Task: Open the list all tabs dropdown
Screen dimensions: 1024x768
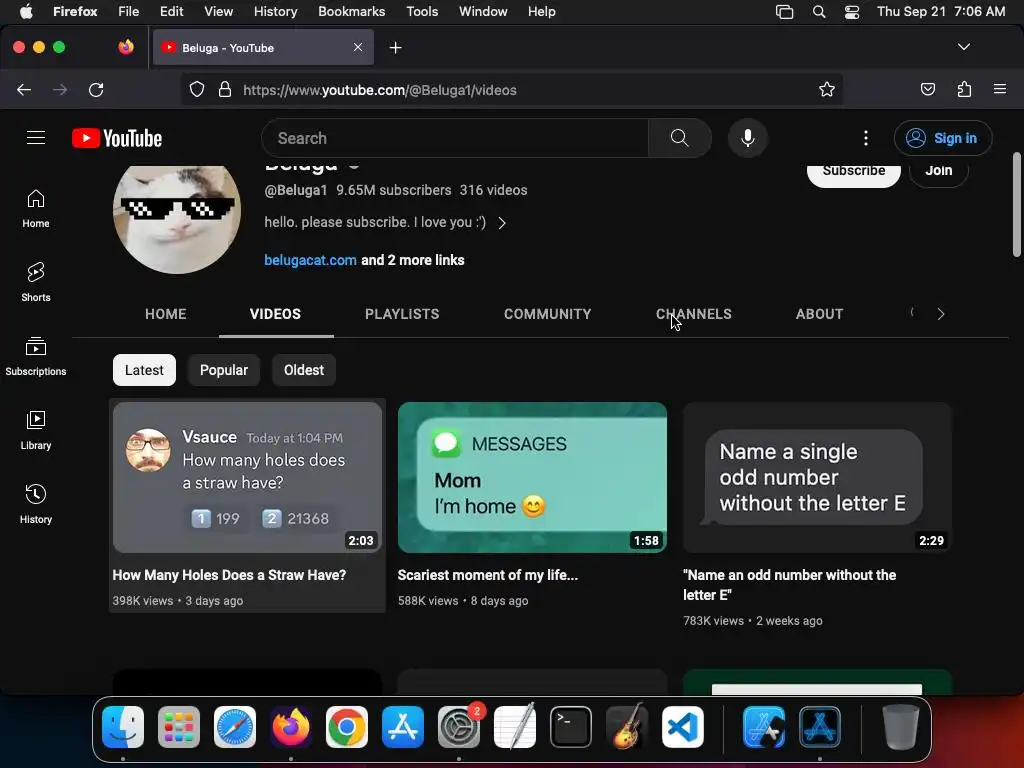Action: (x=963, y=47)
